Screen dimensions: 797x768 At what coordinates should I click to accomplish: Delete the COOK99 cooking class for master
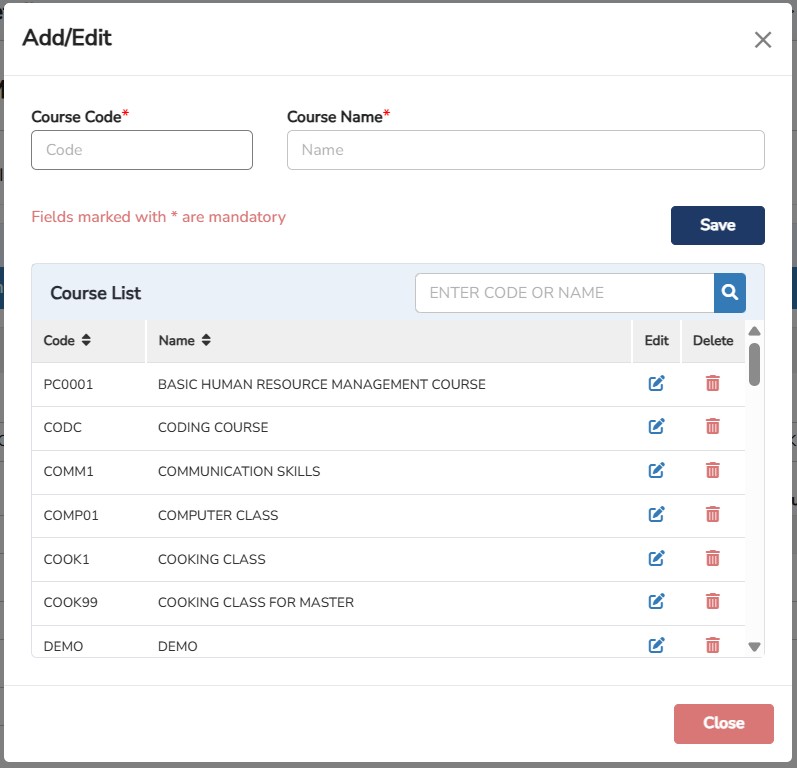coord(712,602)
